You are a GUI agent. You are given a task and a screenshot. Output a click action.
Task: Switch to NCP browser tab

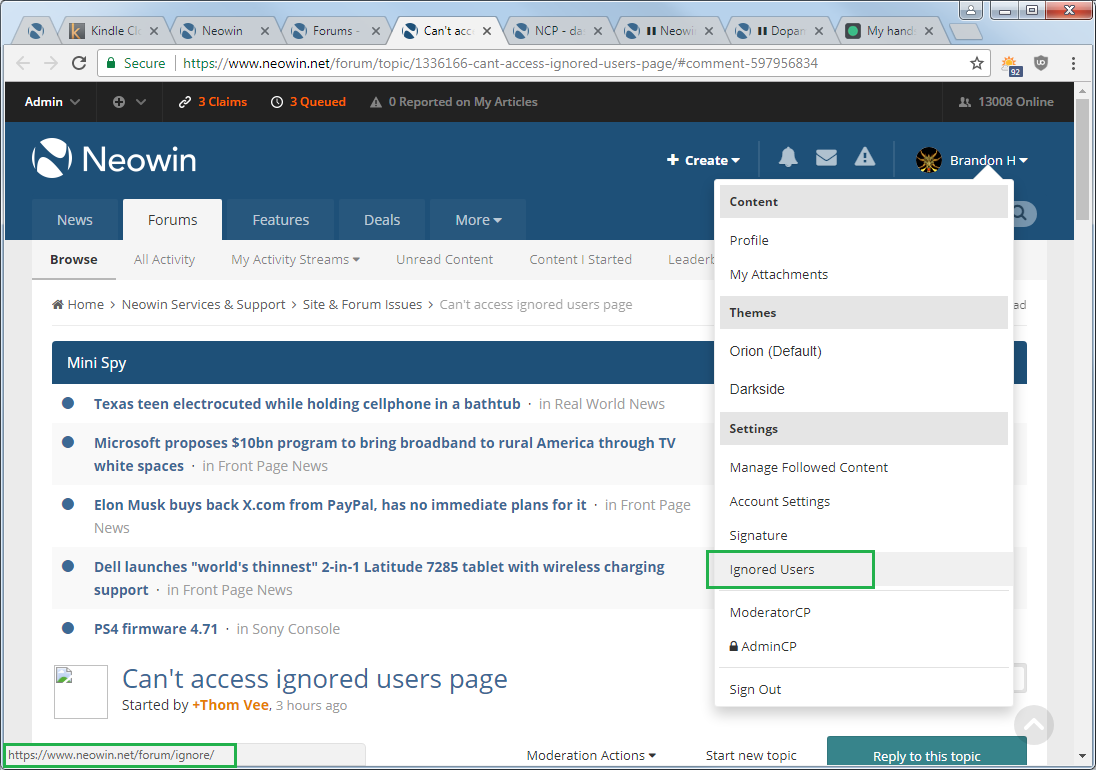(x=557, y=31)
